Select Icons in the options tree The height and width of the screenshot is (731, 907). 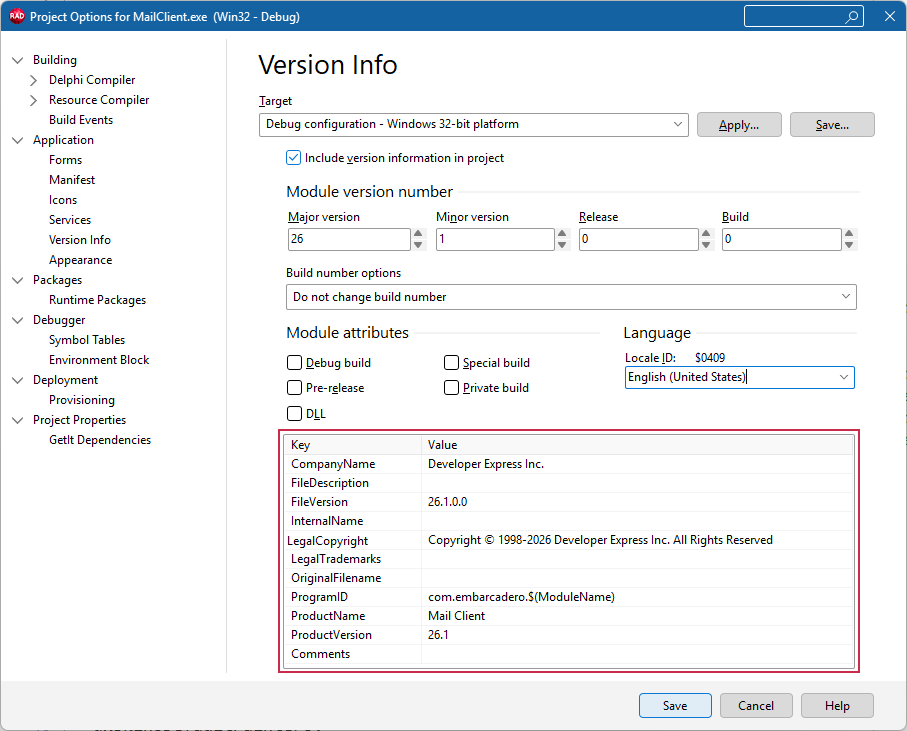coord(63,200)
